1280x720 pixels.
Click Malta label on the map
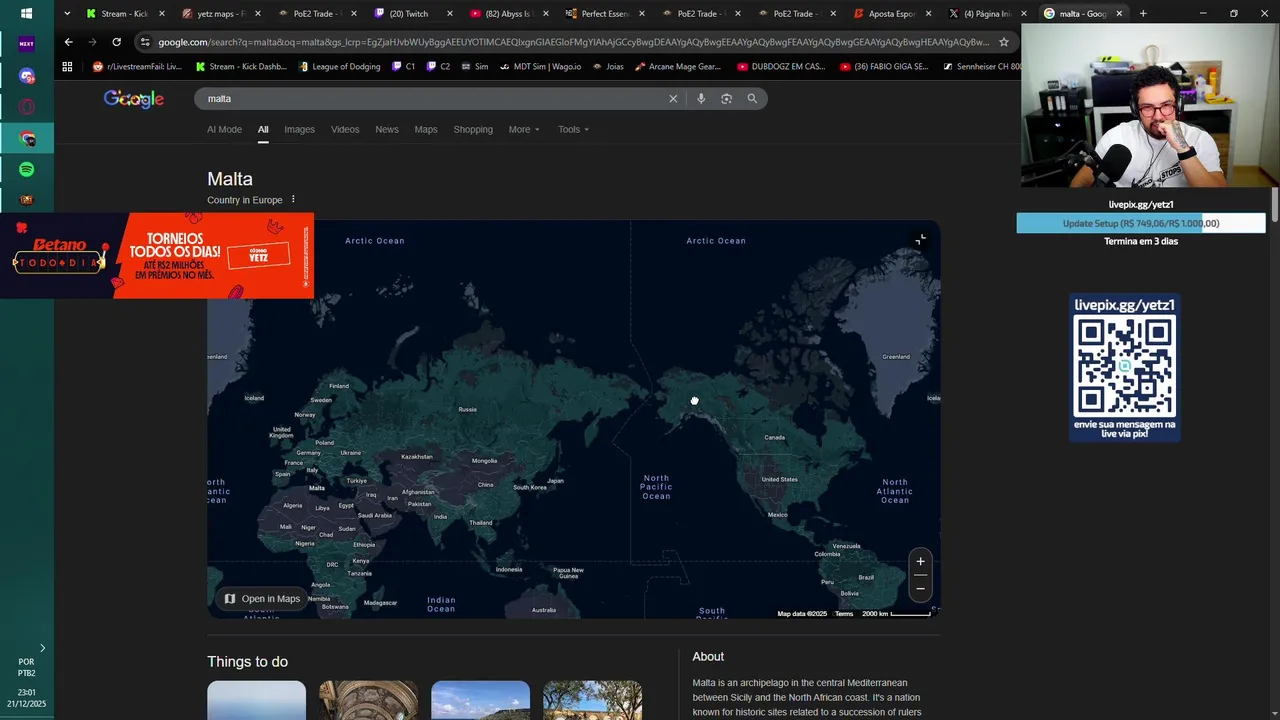[x=317, y=488]
